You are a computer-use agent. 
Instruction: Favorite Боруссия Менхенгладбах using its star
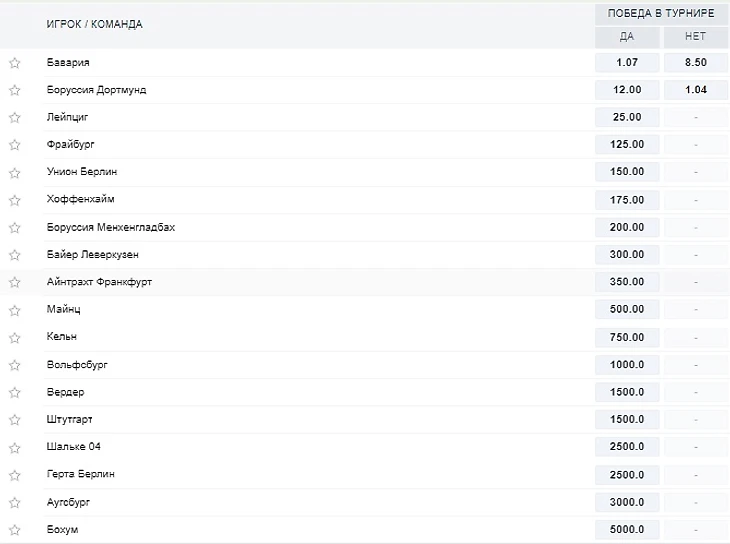click(x=15, y=227)
